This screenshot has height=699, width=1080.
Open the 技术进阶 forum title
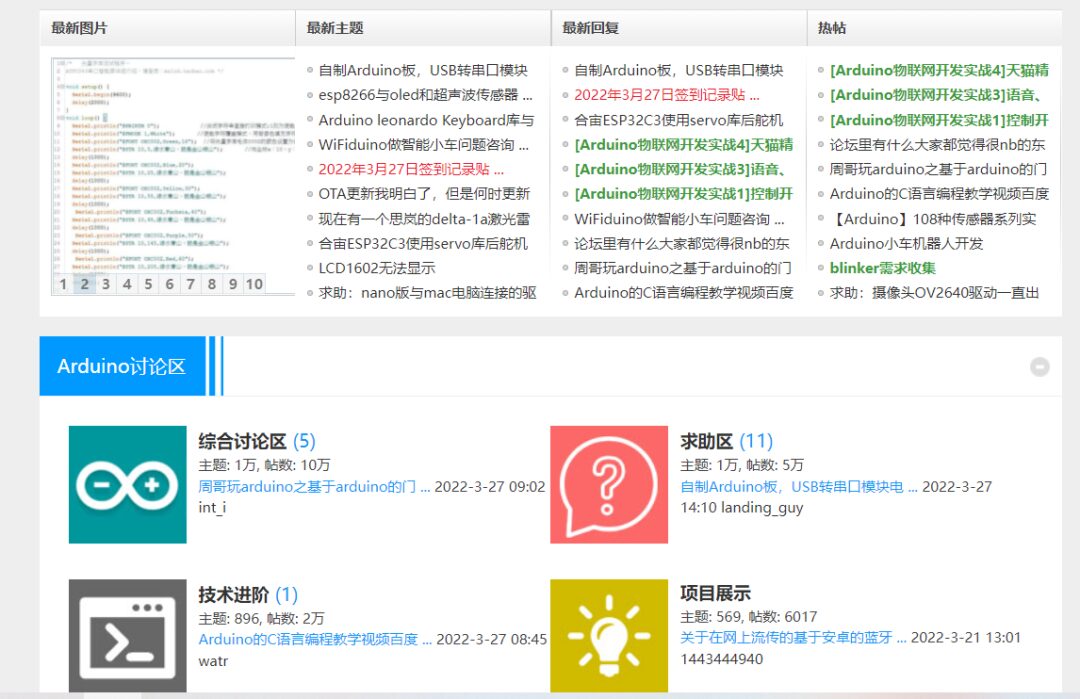[x=233, y=594]
